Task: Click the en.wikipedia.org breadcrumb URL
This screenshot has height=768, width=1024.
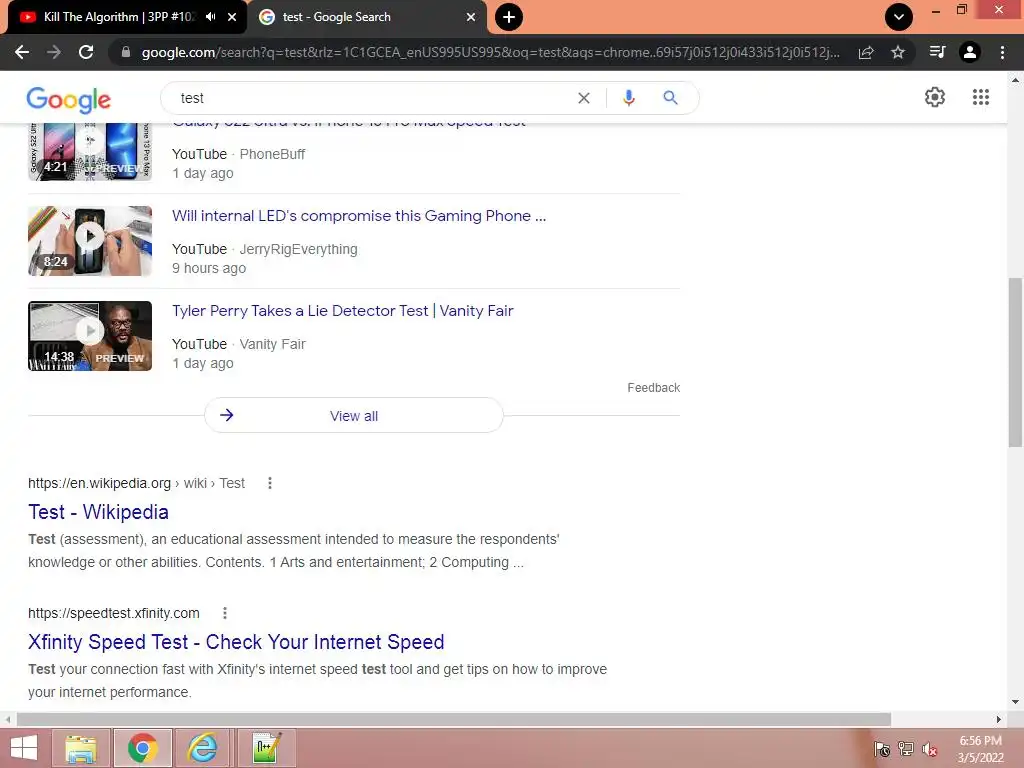Action: pyautogui.click(x=136, y=483)
